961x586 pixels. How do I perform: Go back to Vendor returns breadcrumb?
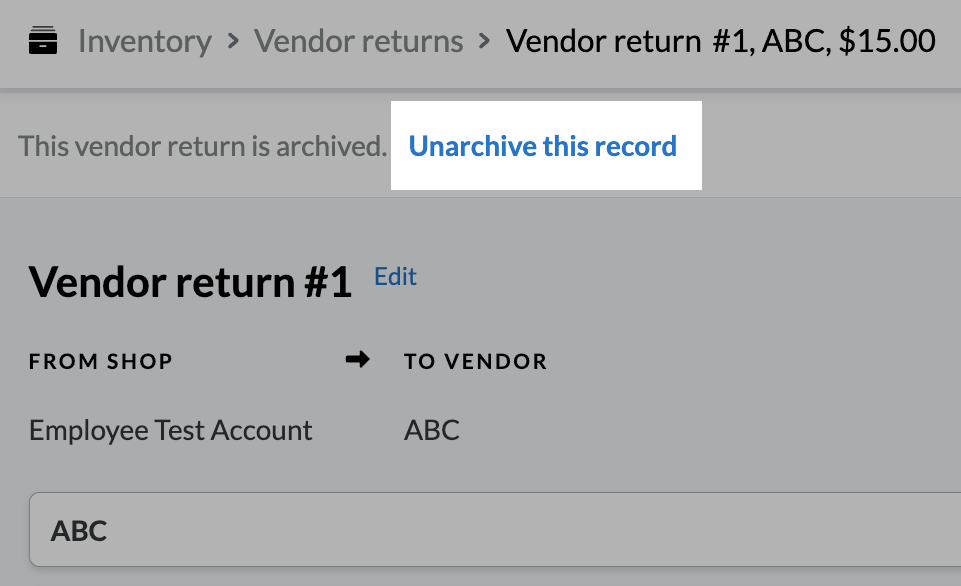(x=358, y=42)
